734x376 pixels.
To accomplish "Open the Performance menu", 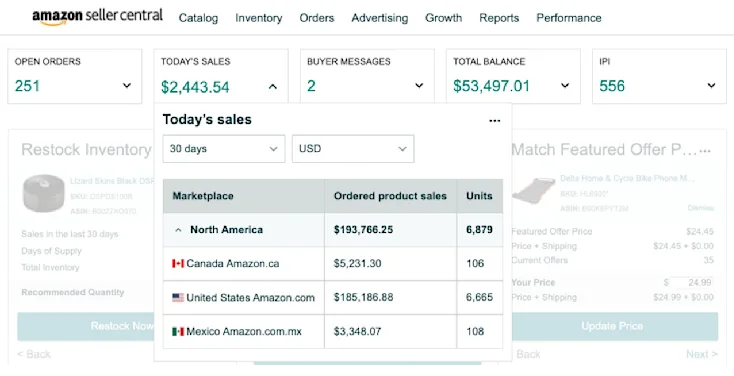I will coord(569,18).
